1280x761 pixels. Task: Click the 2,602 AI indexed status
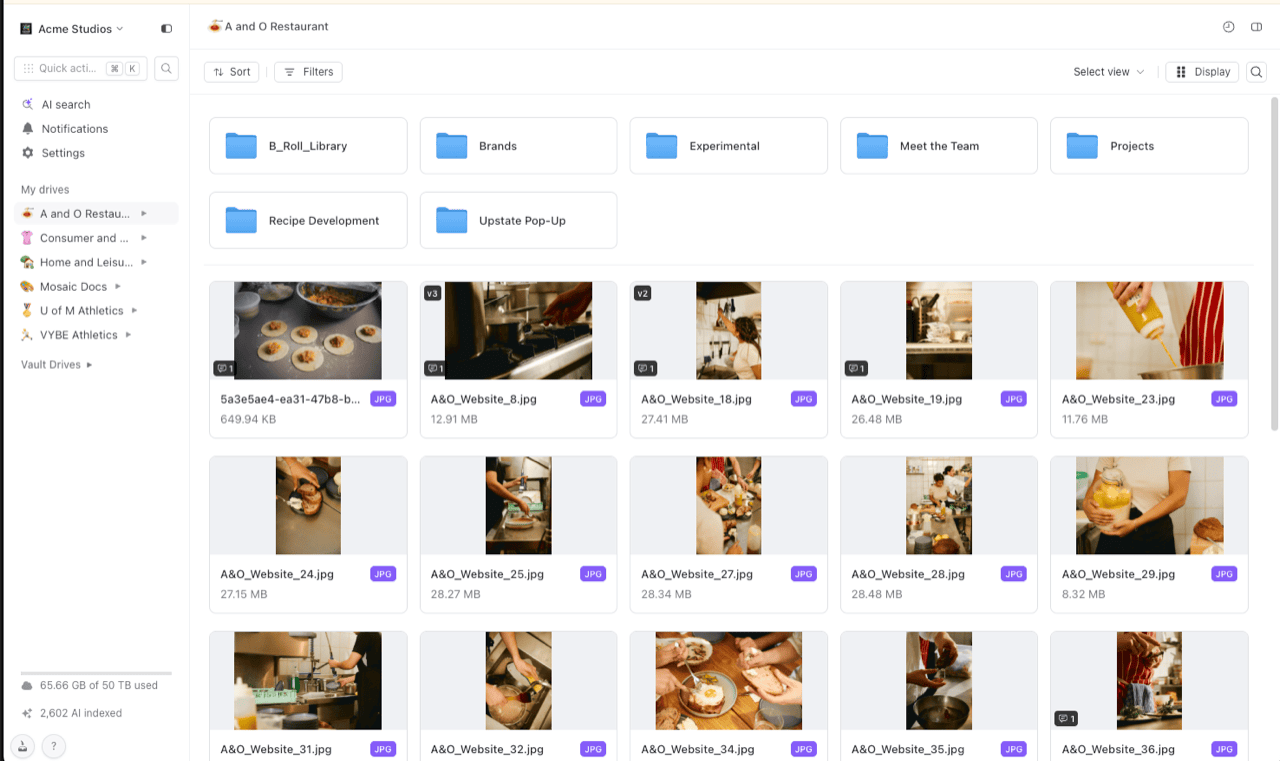pos(81,714)
